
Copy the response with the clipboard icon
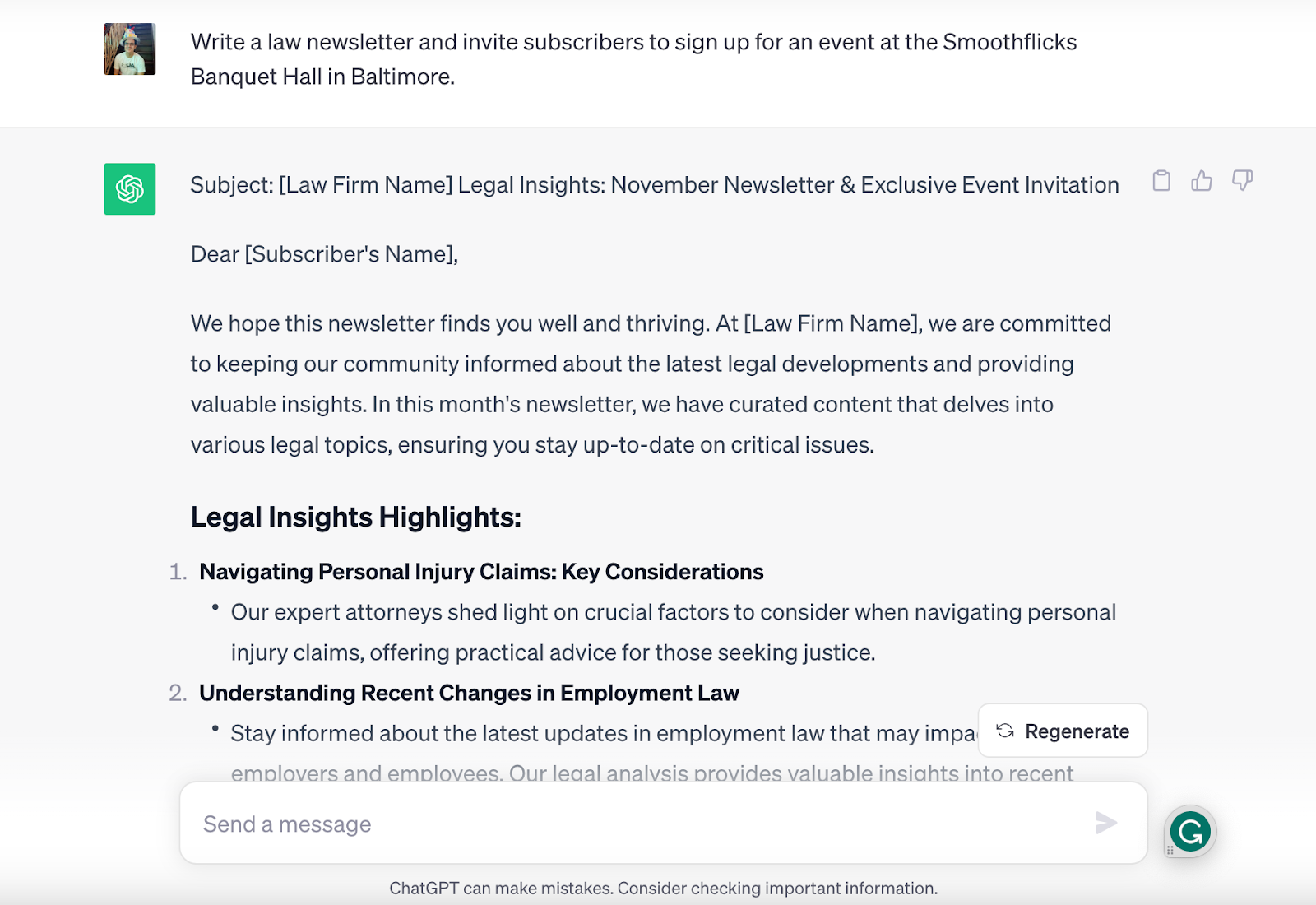point(1161,181)
